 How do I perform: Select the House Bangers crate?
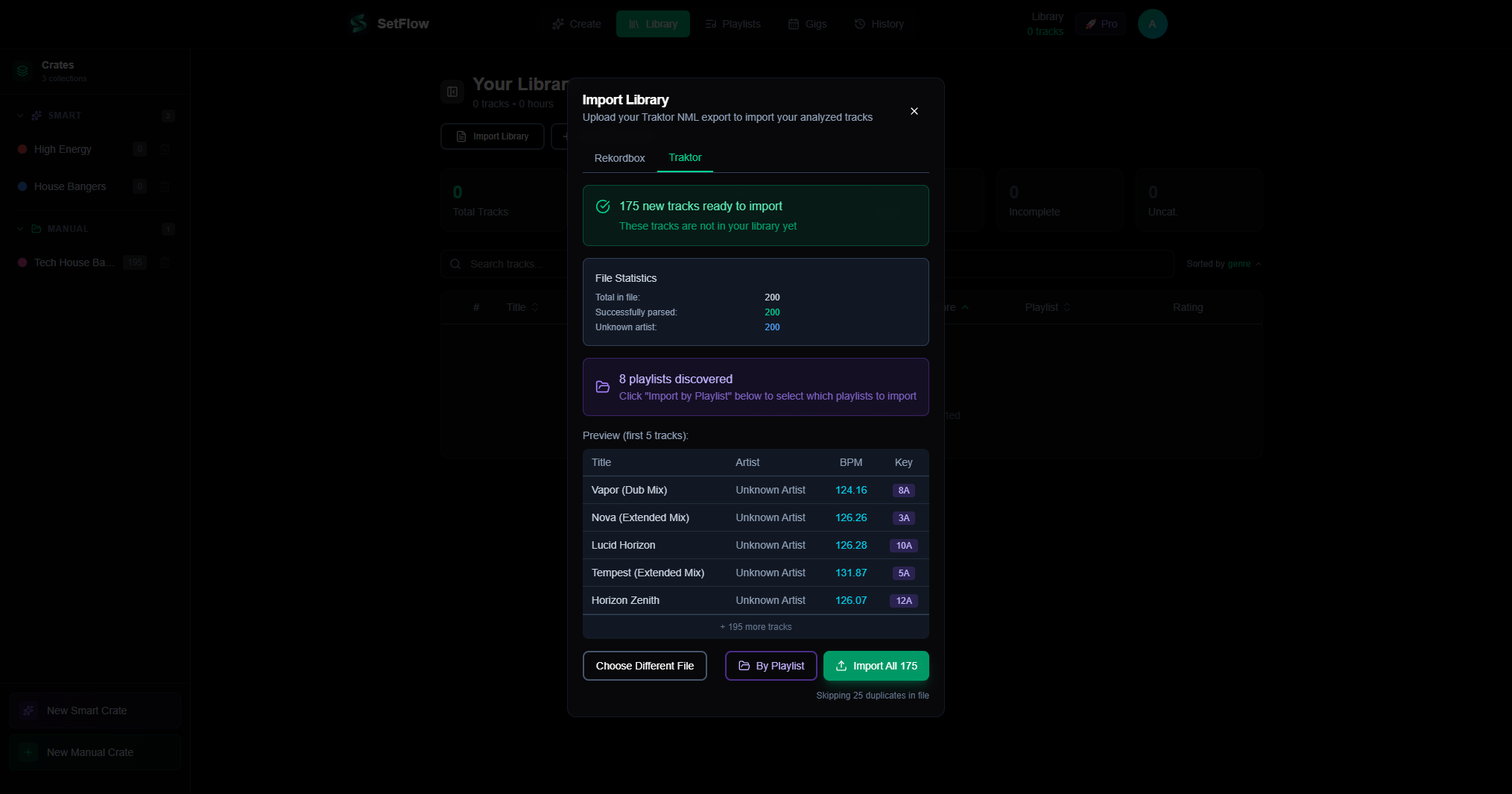(x=69, y=186)
